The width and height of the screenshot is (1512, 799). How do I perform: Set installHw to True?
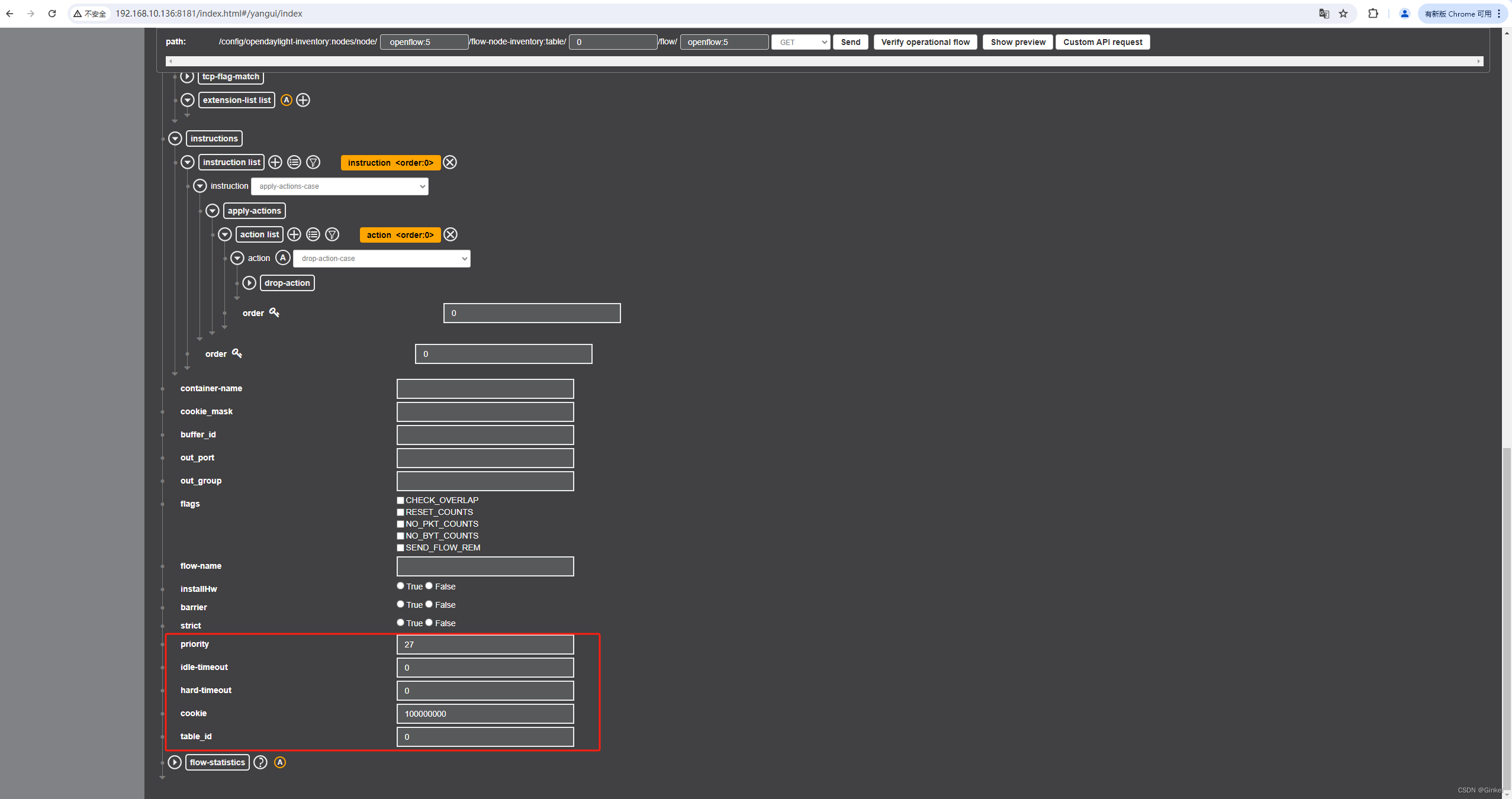click(401, 586)
